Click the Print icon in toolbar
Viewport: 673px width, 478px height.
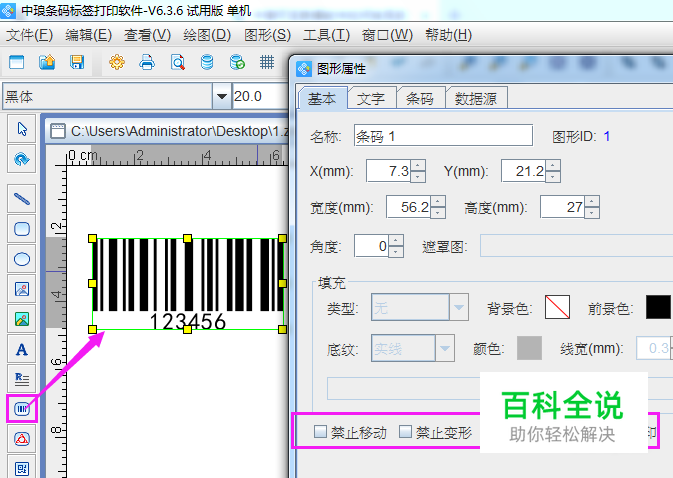(147, 63)
